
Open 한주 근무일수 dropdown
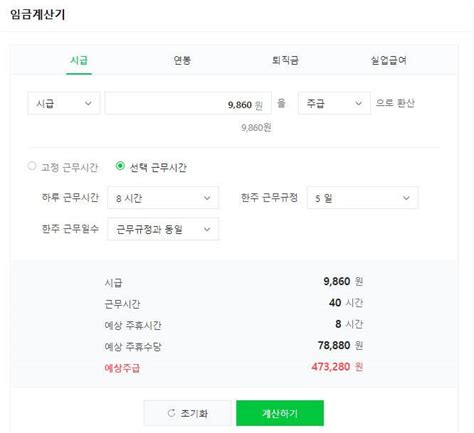click(x=163, y=229)
